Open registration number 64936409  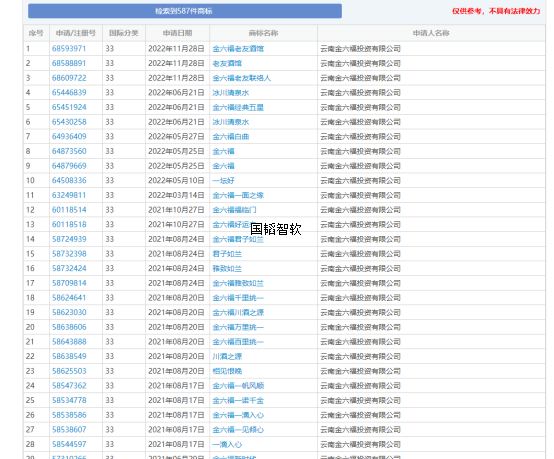pyautogui.click(x=69, y=137)
